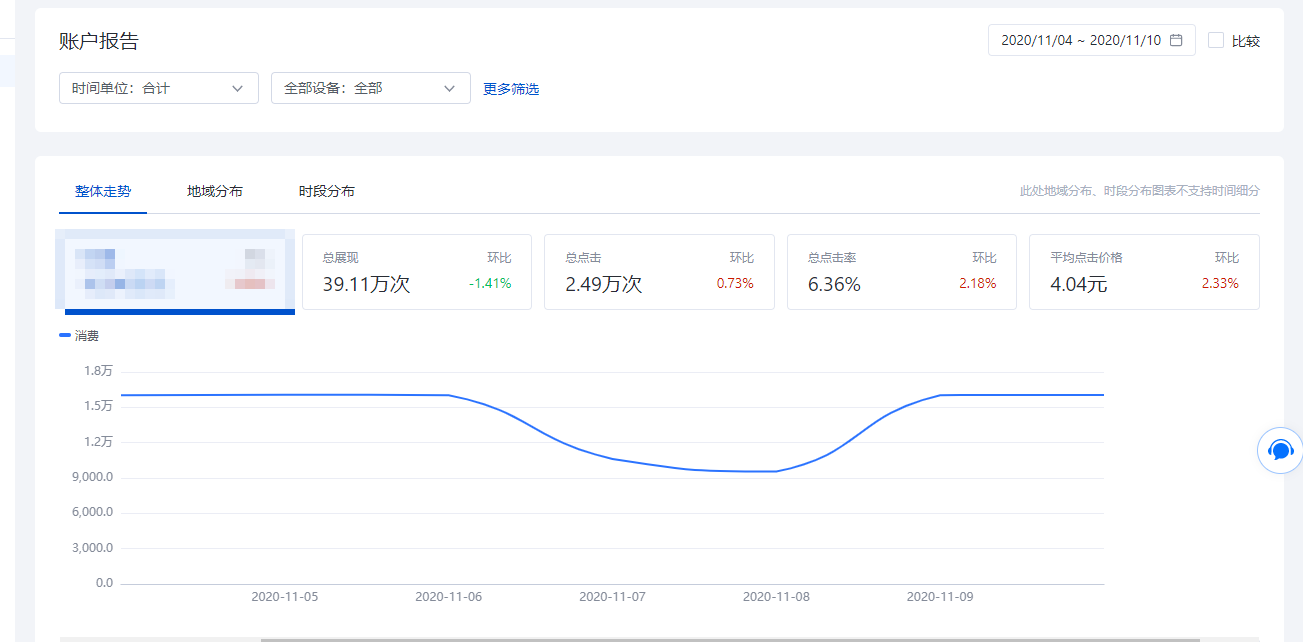Enable the 比较 checkbox

click(x=1216, y=41)
